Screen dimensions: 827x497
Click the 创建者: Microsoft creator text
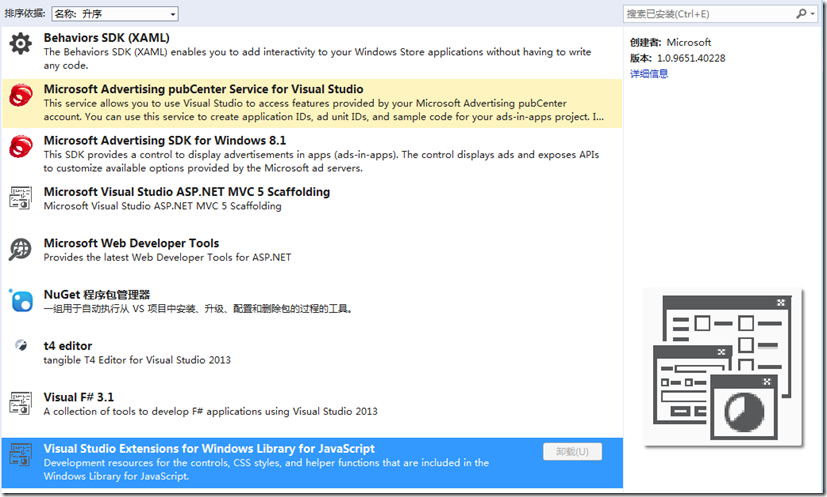point(670,42)
